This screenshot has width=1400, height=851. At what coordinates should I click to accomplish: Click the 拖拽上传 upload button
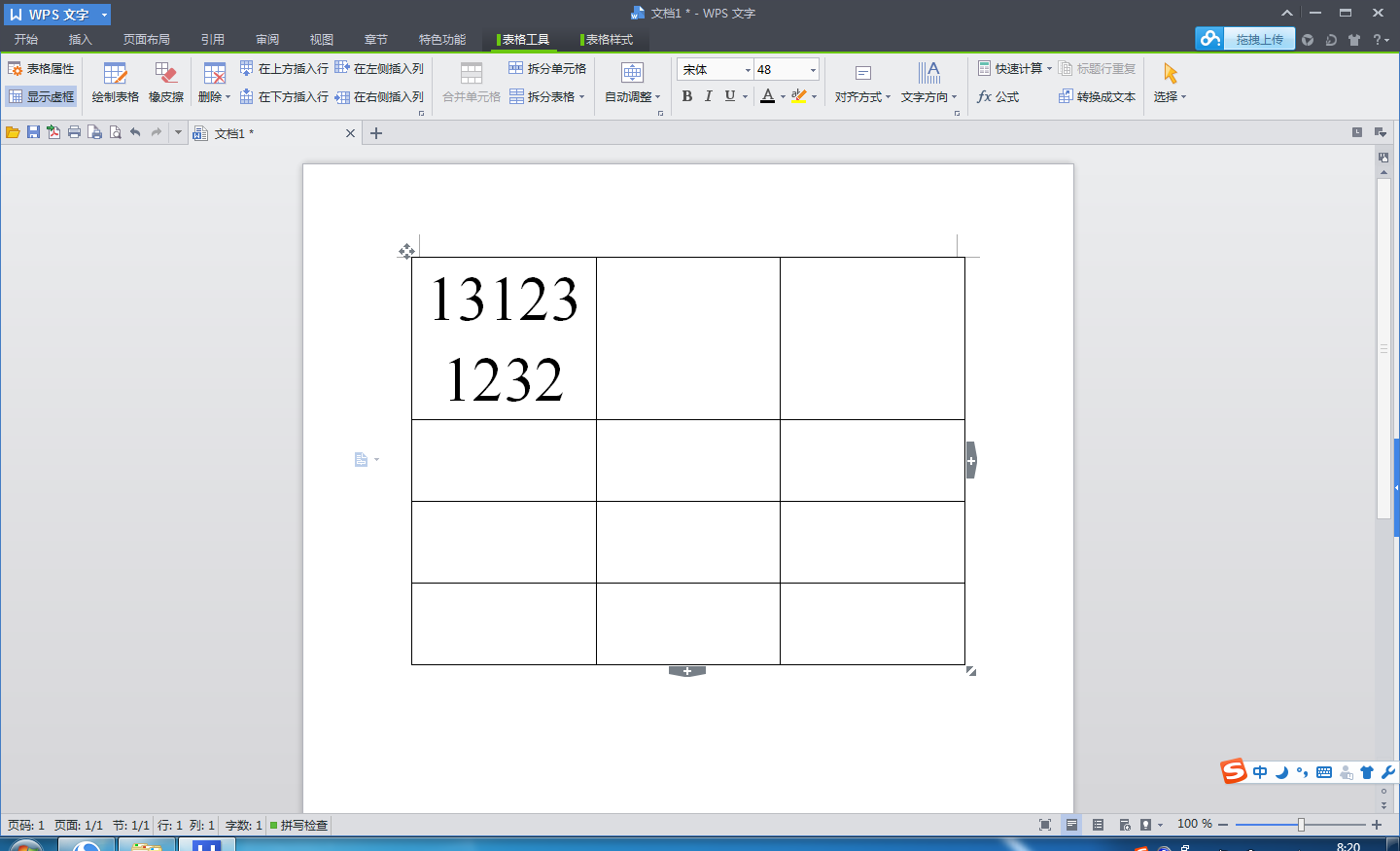click(x=1245, y=39)
